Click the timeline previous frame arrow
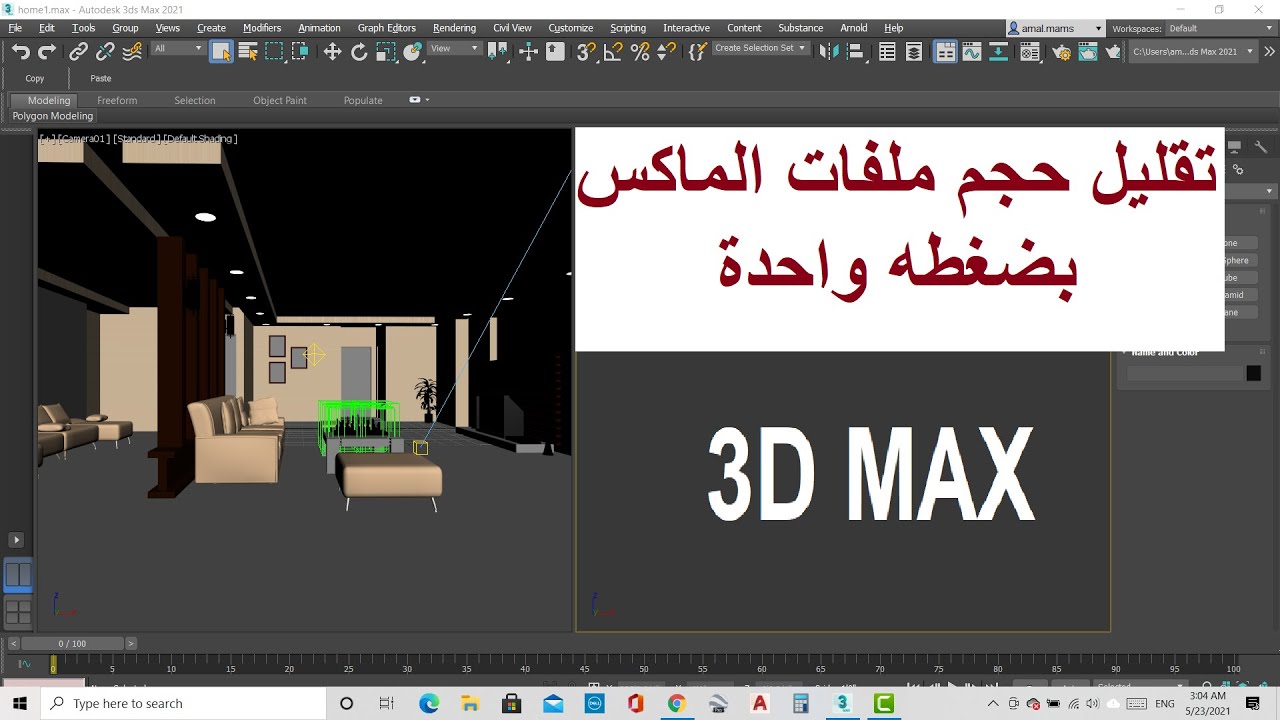1280x720 pixels. [x=13, y=643]
